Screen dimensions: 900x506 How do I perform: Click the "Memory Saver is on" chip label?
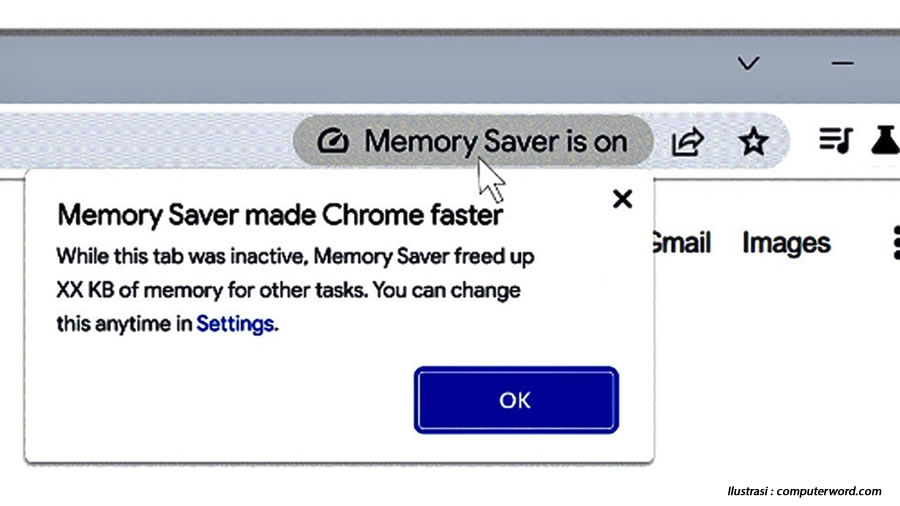click(x=496, y=141)
